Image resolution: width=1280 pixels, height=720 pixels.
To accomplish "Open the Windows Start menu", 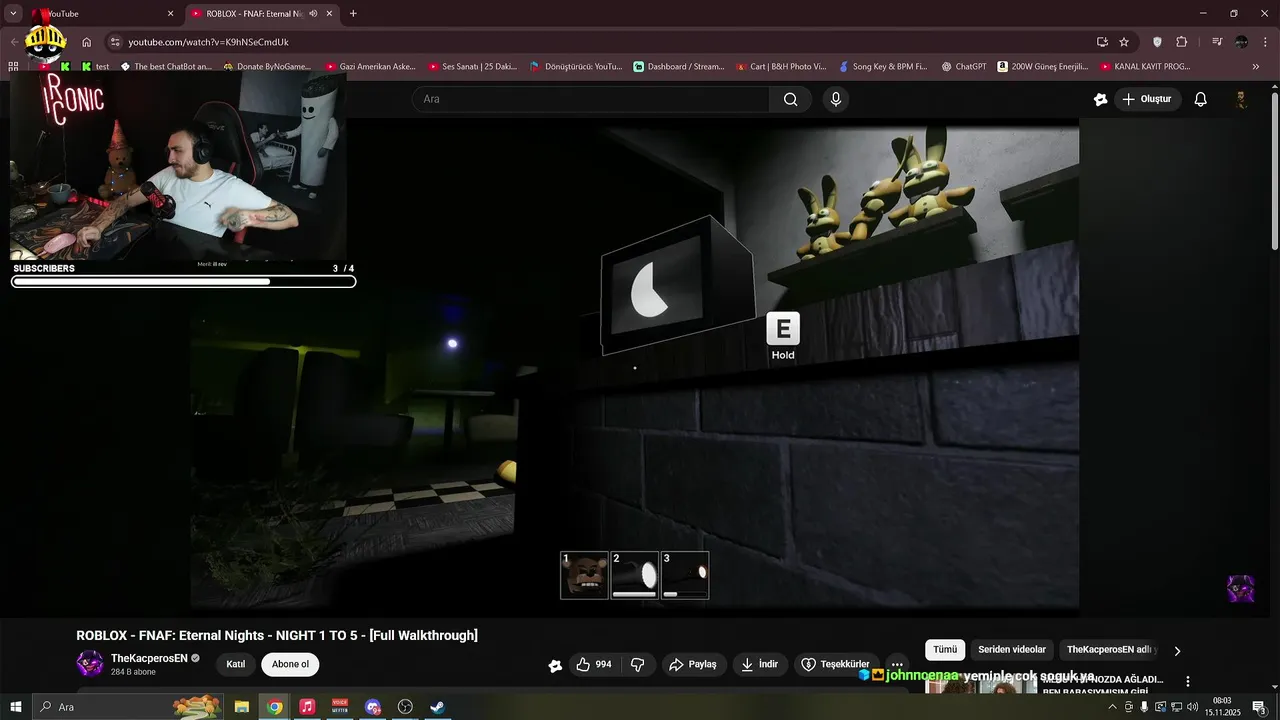I will click(x=16, y=707).
